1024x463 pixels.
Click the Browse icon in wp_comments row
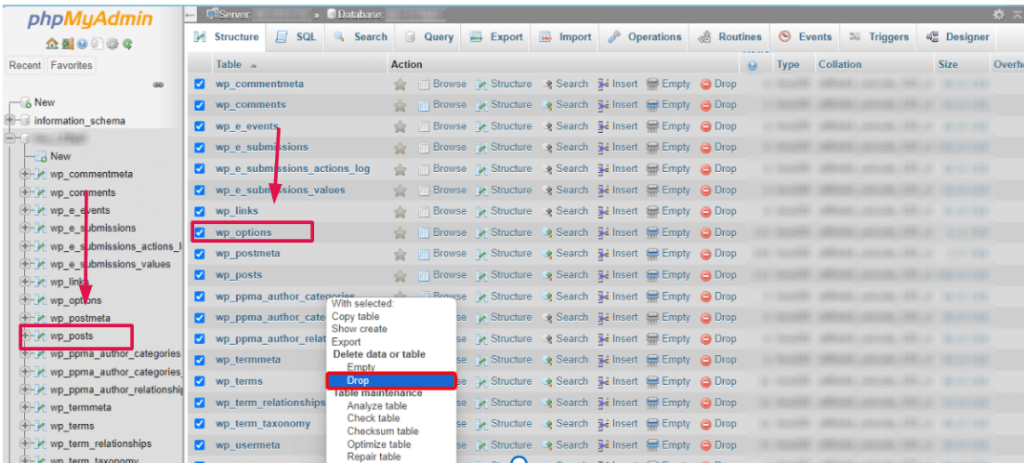(424, 105)
